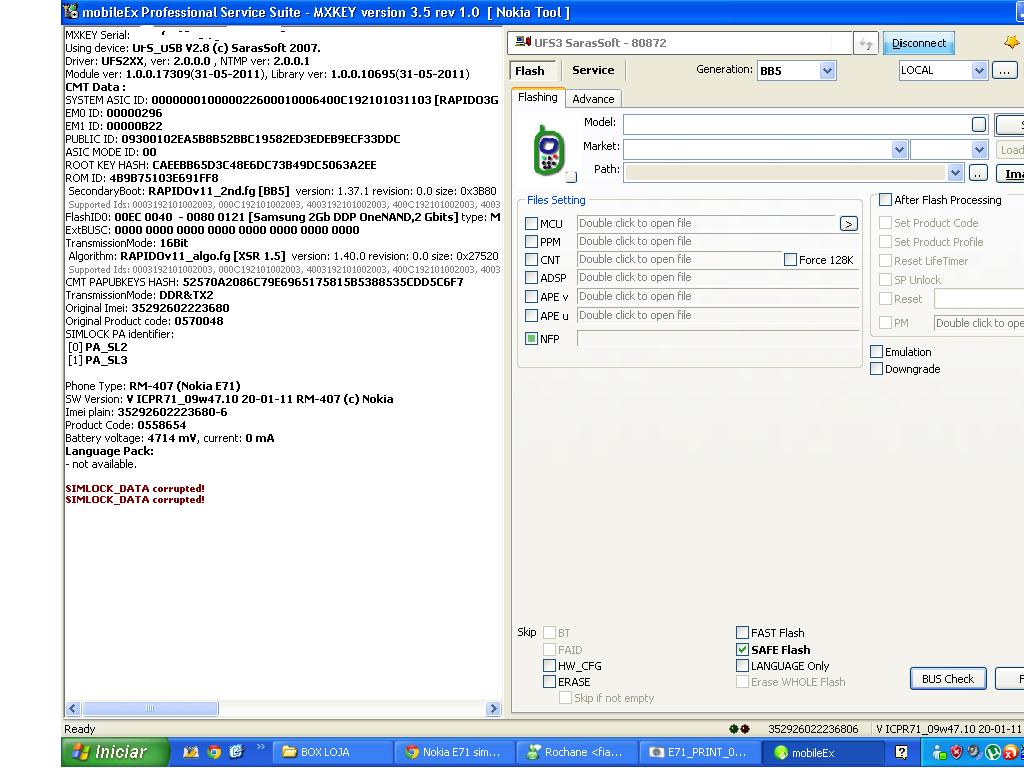Enable skip HW_CFG checkbox
The width and height of the screenshot is (1024, 768).
[x=549, y=666]
